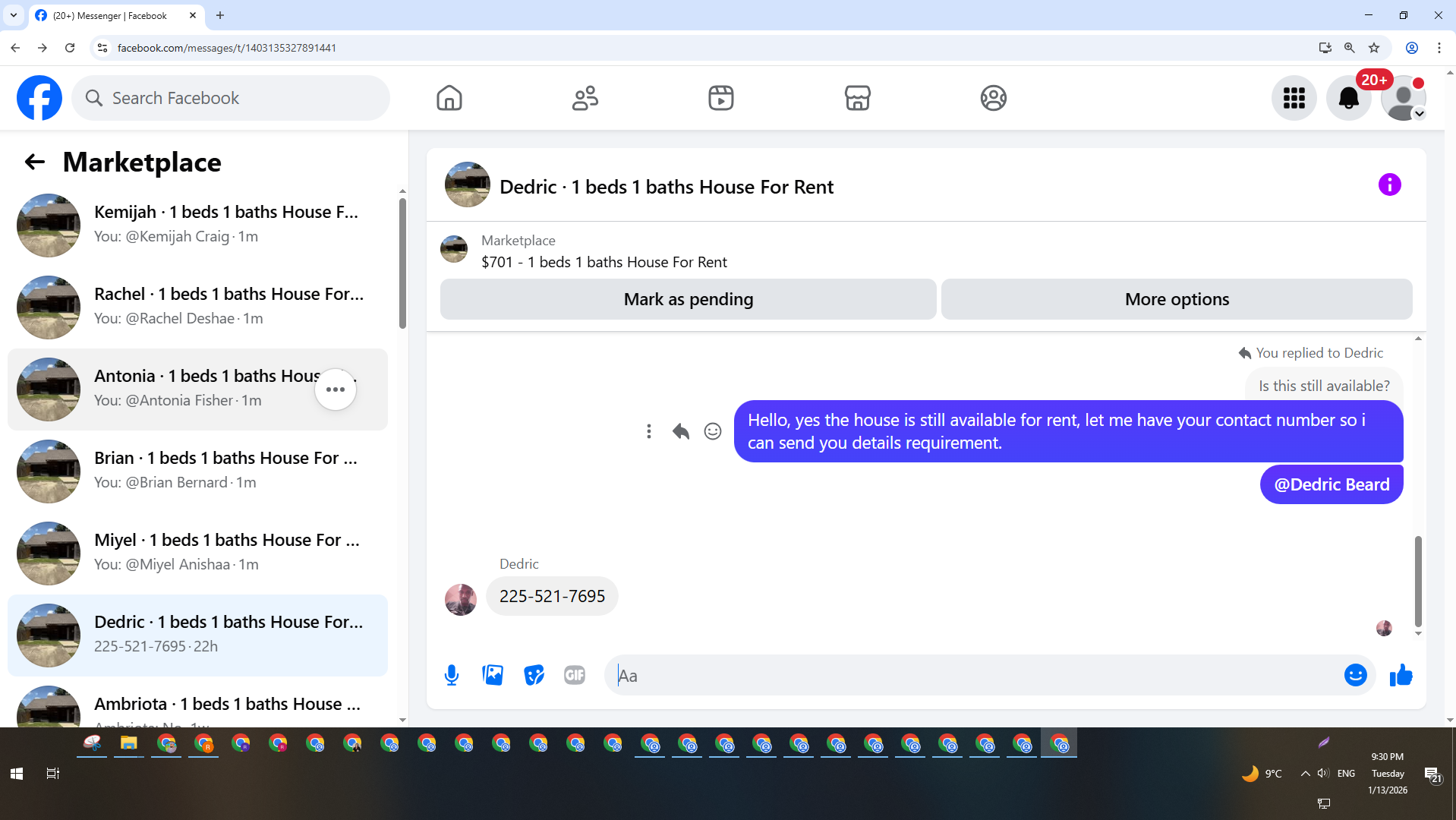
Task: Bookmark this page star icon
Action: coord(1374,48)
